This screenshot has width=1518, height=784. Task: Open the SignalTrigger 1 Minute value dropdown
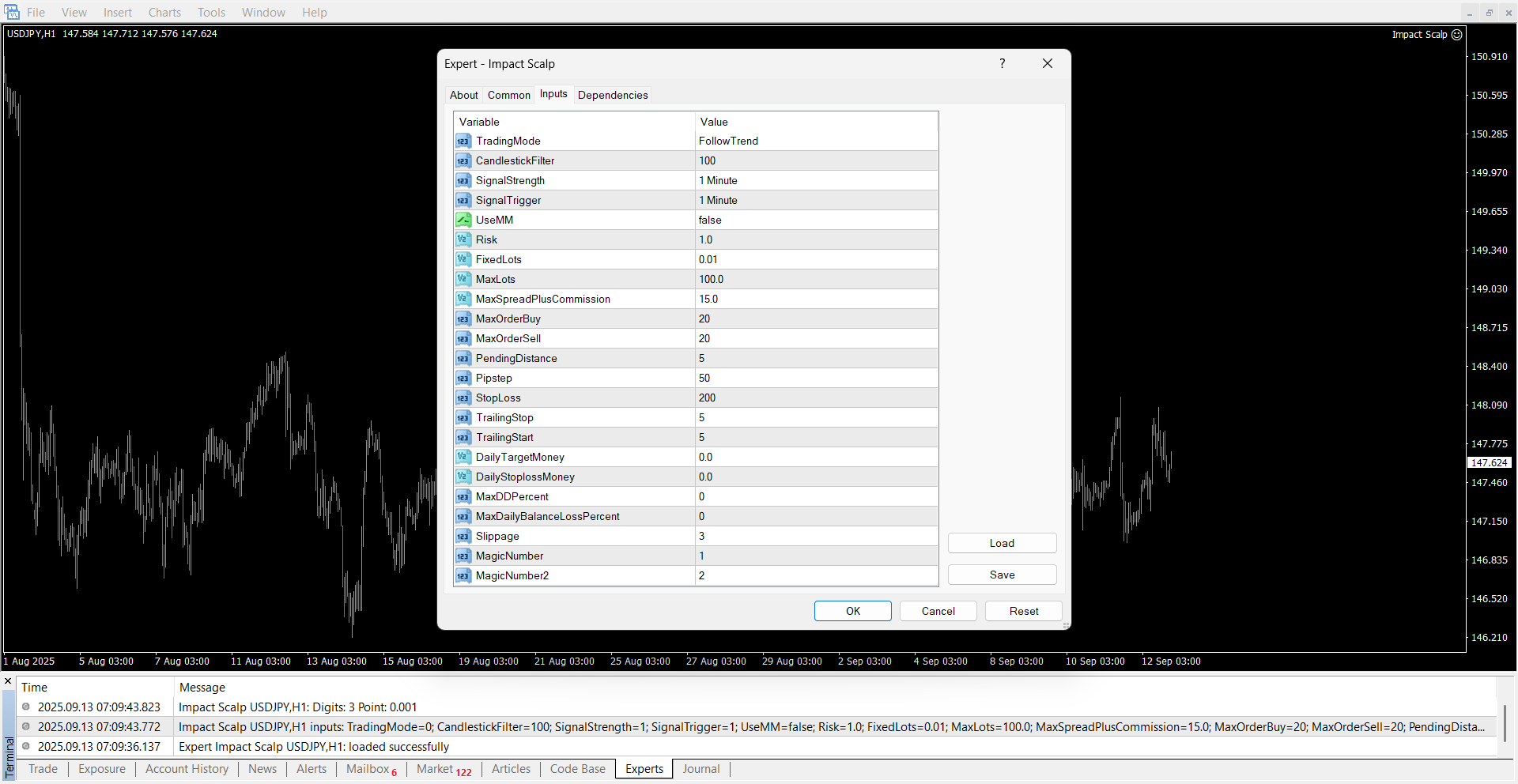(x=816, y=201)
